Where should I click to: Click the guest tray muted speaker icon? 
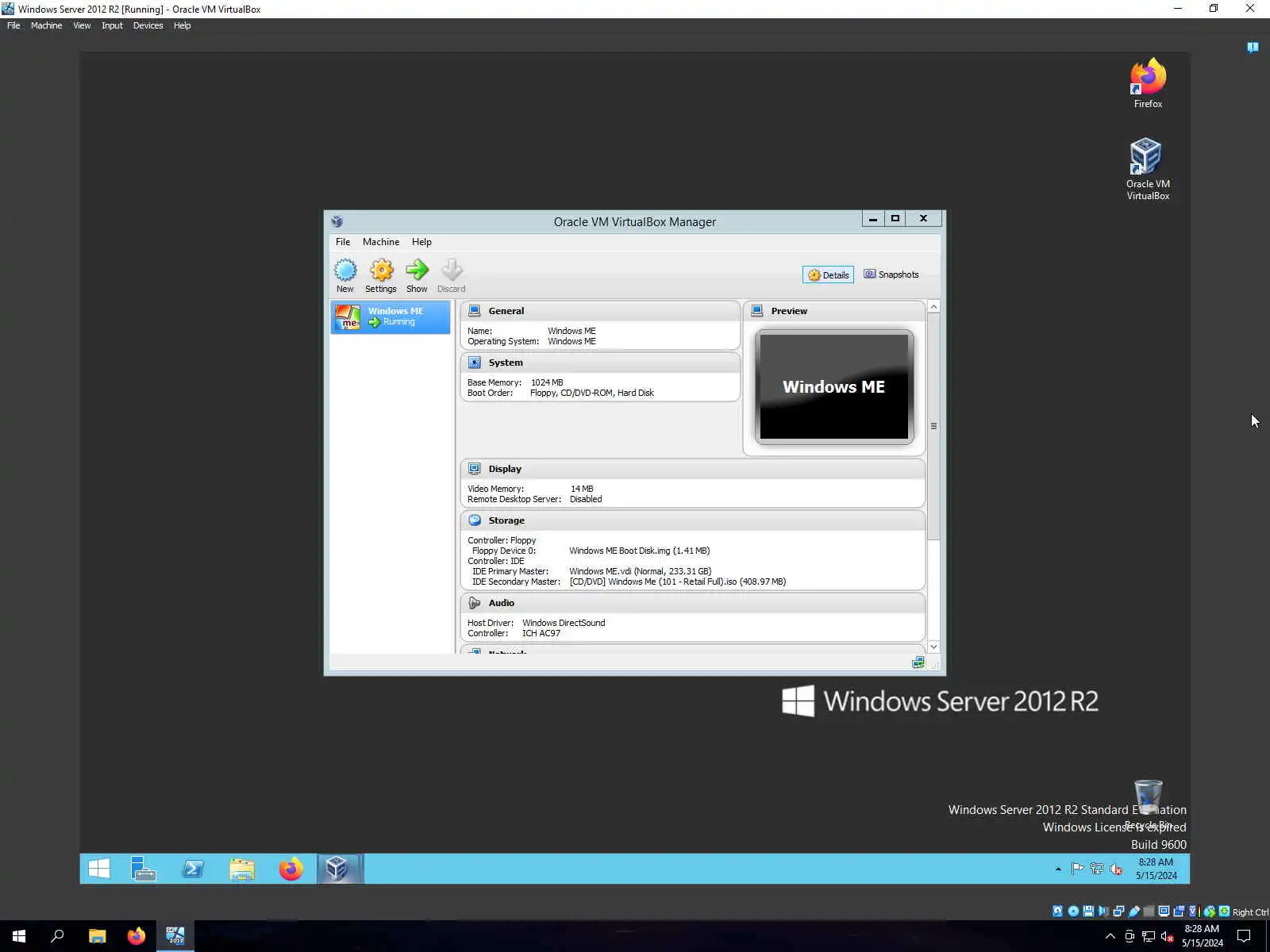(1116, 869)
